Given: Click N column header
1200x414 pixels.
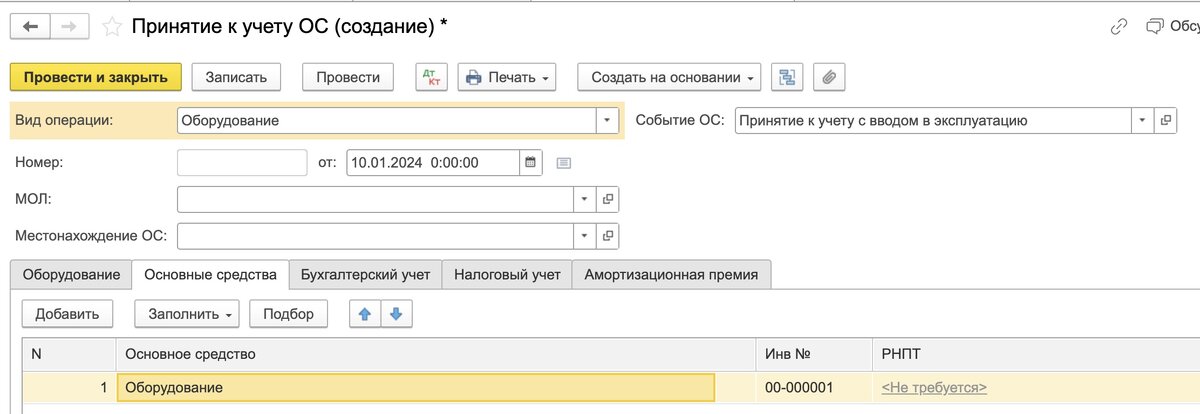Looking at the screenshot, I should (68, 354).
